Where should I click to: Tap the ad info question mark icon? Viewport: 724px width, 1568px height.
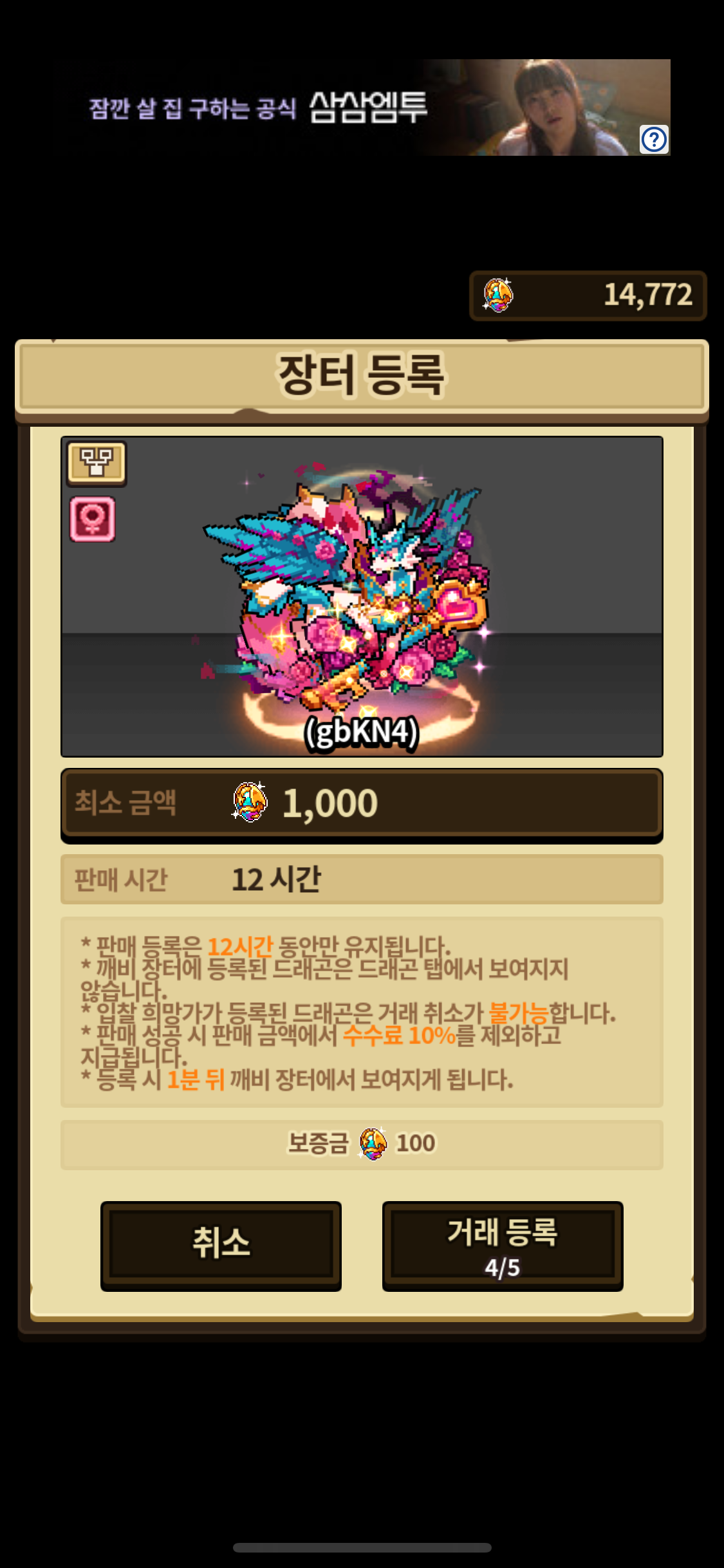point(654,139)
